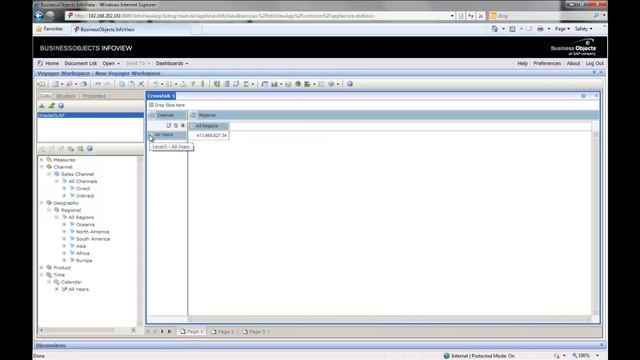This screenshot has width=640, height=360.
Task: Select Europe tree item
Action: coord(84,260)
